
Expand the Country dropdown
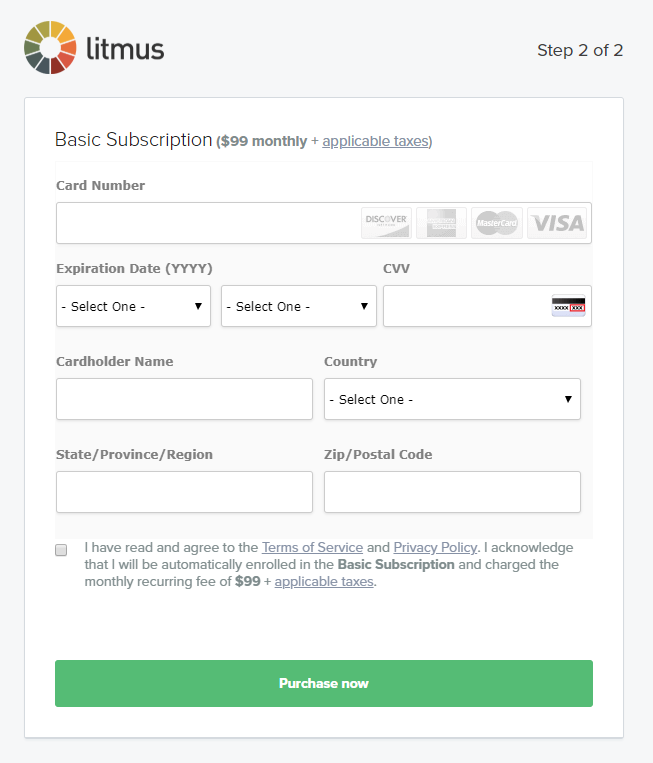452,399
